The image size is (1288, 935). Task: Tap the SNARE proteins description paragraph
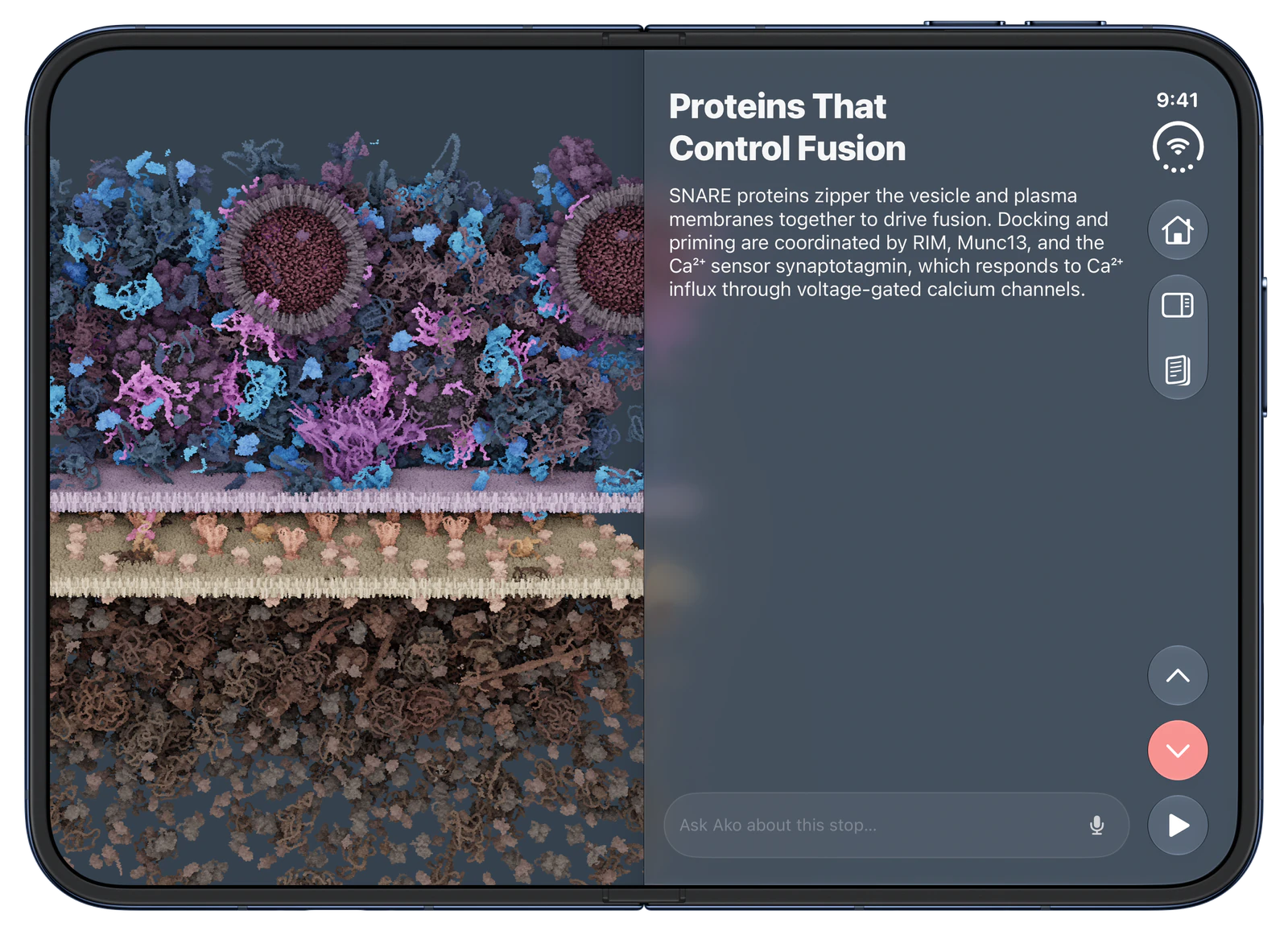pos(895,242)
